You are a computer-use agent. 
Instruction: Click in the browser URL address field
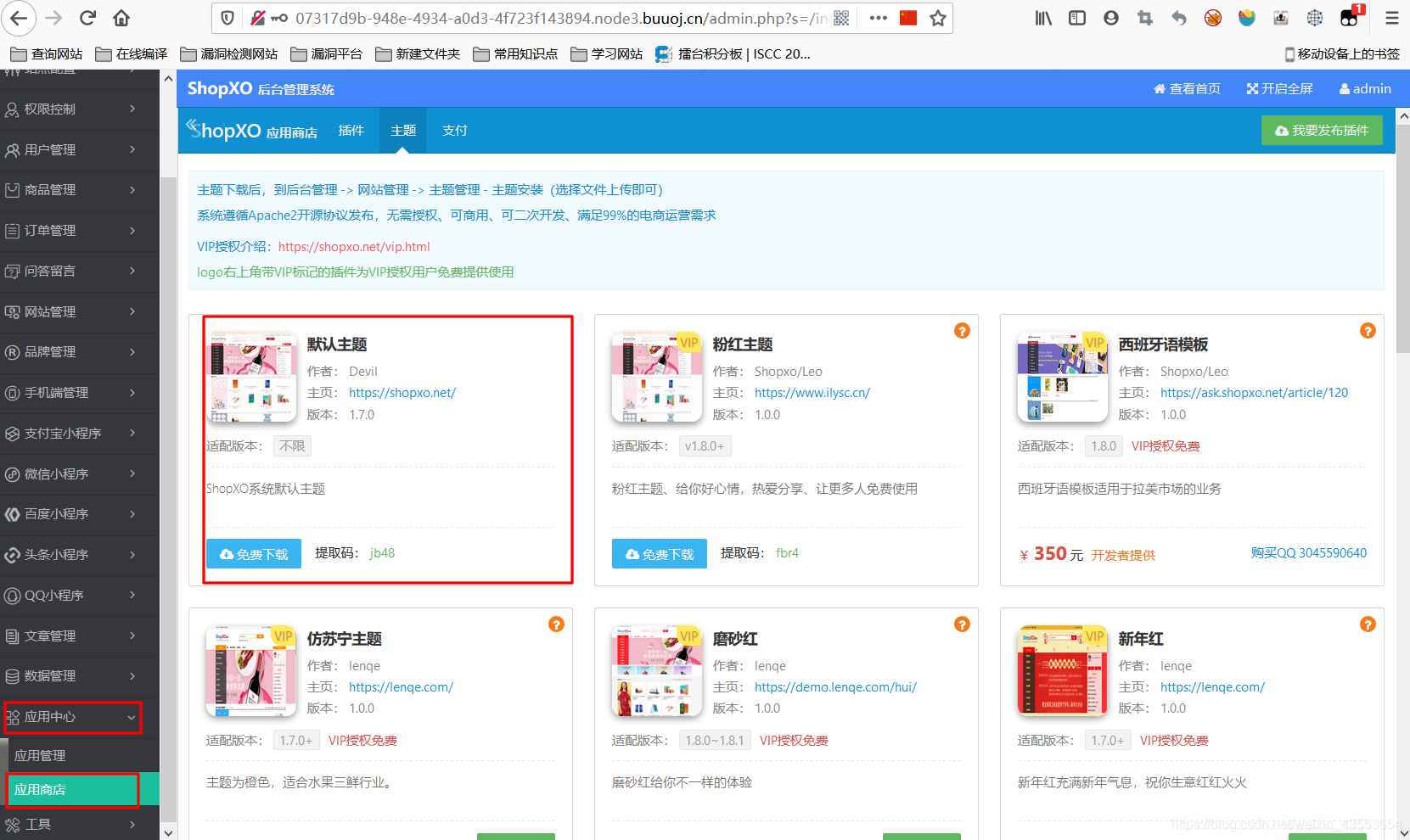pos(560,18)
